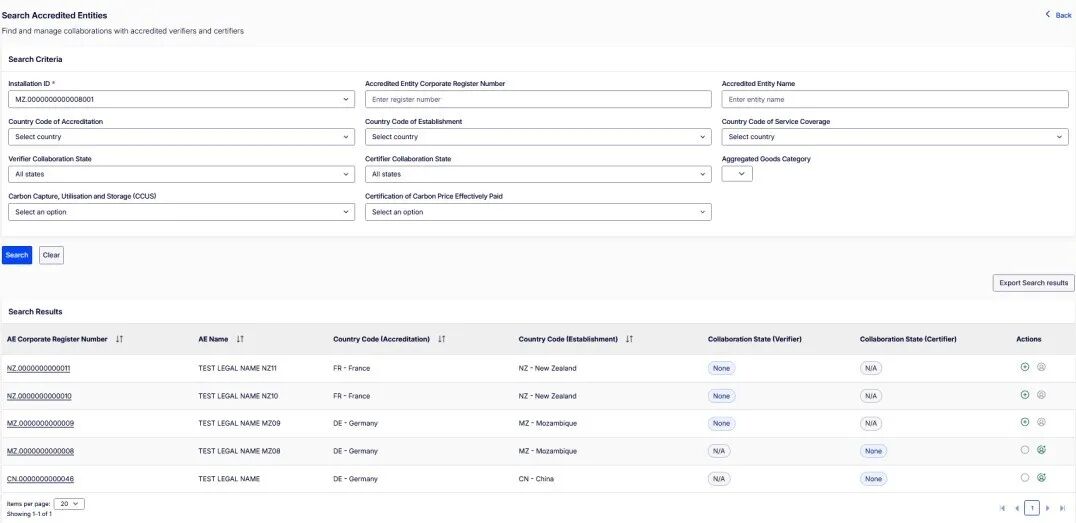Click 'TEST LEGAL NAME MZ09' cell
The height and width of the screenshot is (523, 1076).
pos(239,423)
